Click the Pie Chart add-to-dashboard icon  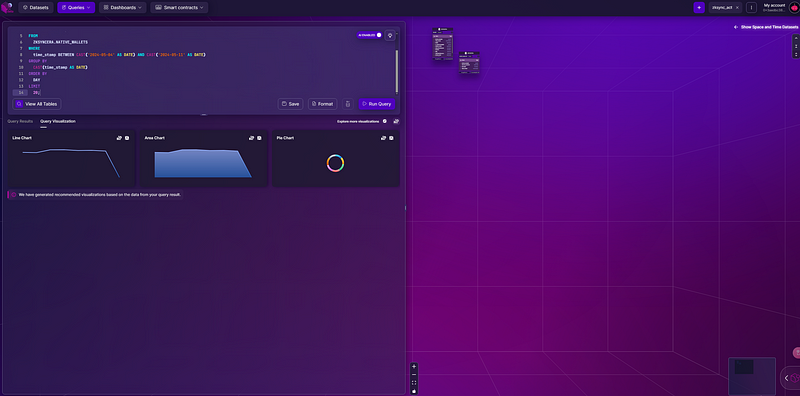(384, 138)
